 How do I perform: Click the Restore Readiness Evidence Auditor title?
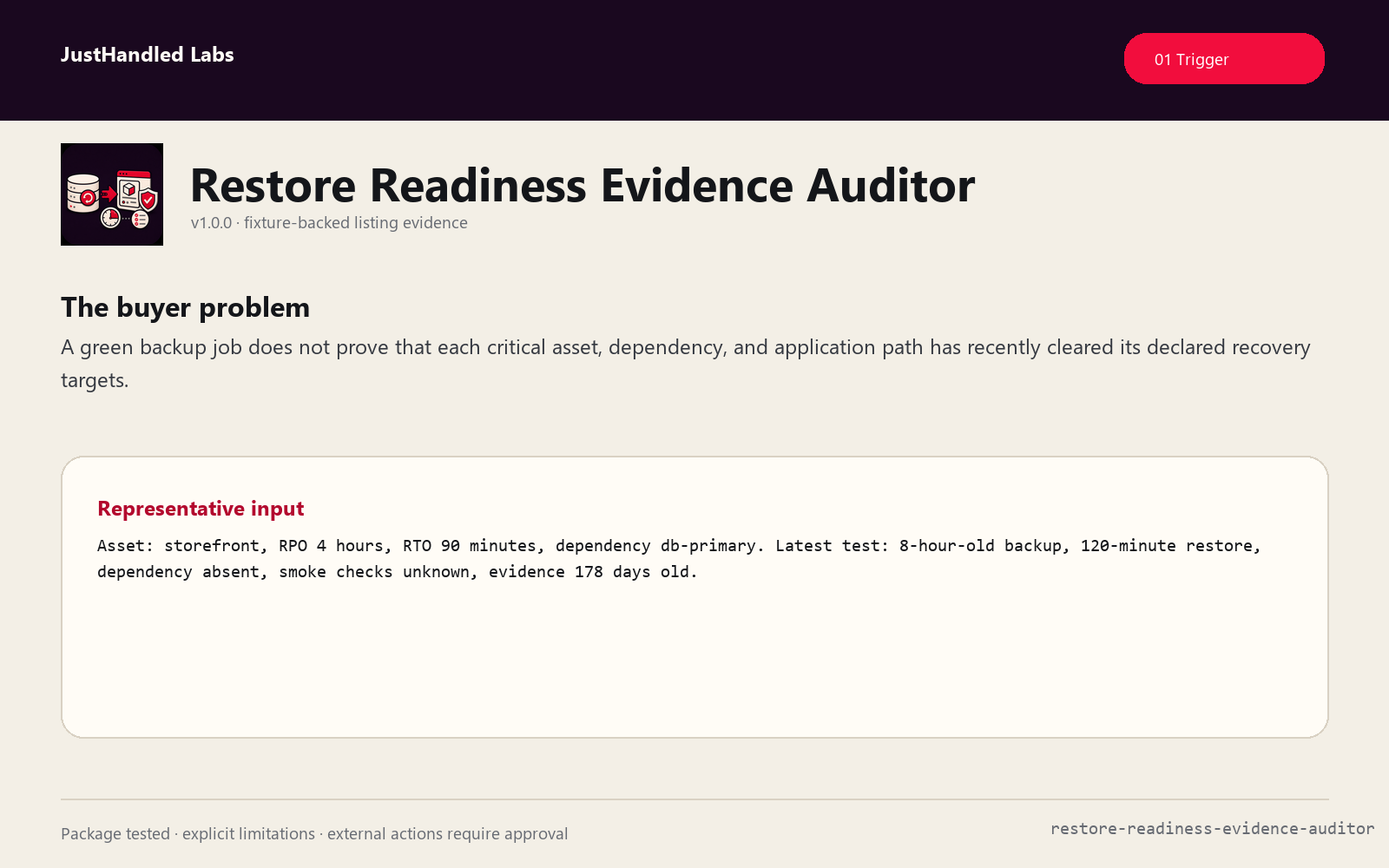coord(583,185)
